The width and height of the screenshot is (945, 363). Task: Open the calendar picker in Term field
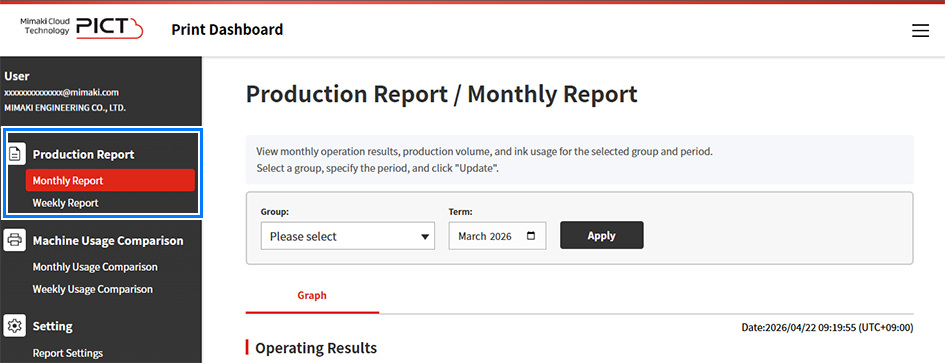tap(530, 236)
